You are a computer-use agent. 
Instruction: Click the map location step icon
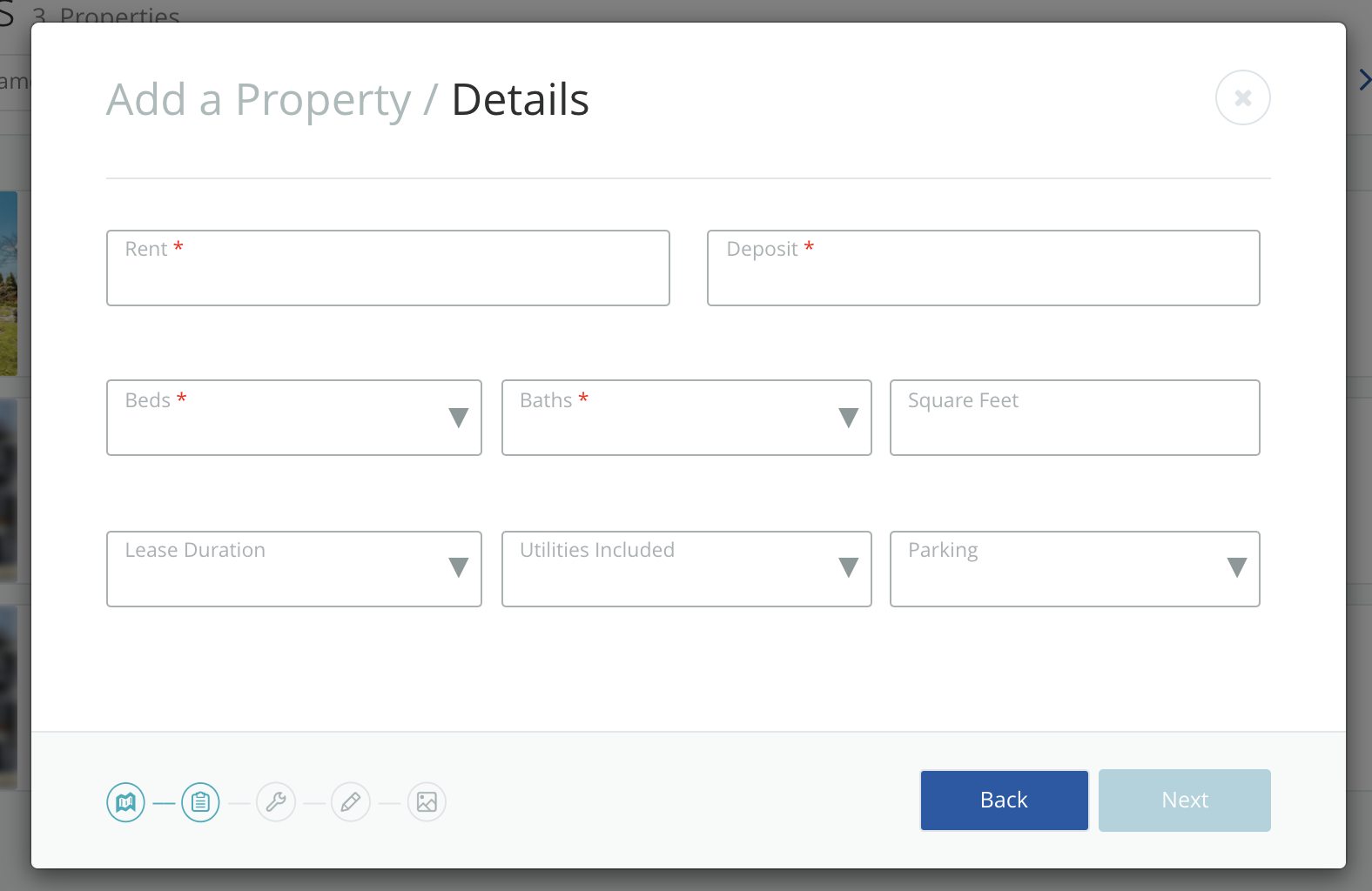click(x=126, y=801)
